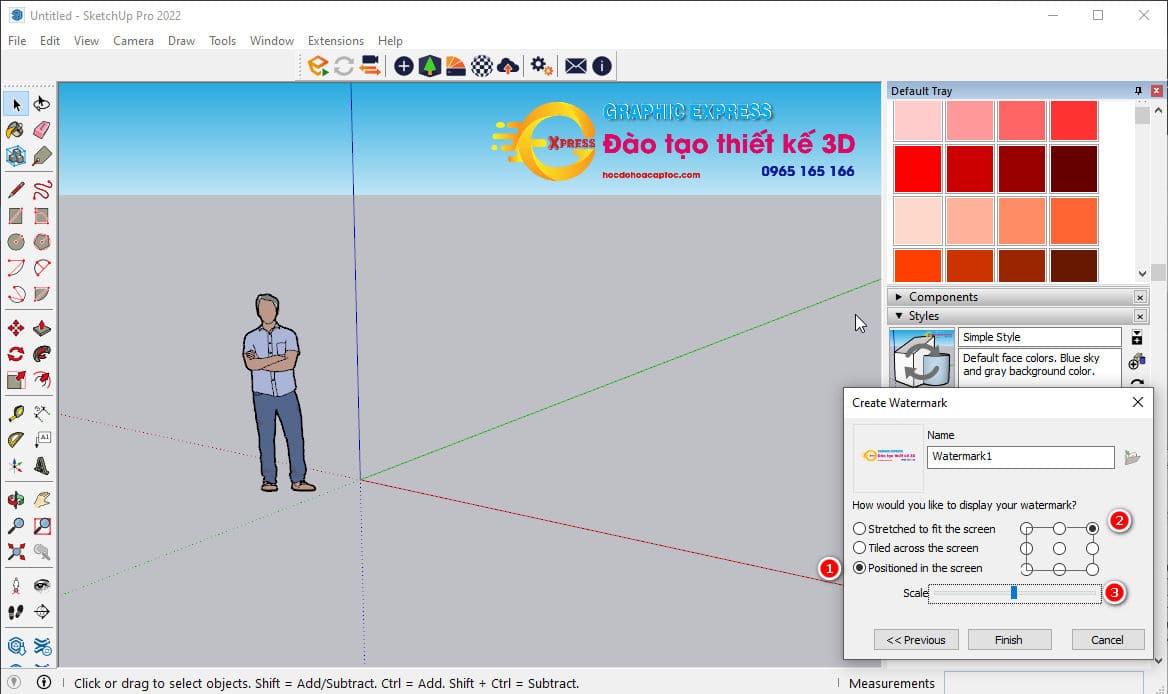This screenshot has width=1168, height=694.
Task: Select the Eraser tool
Action: click(41, 130)
